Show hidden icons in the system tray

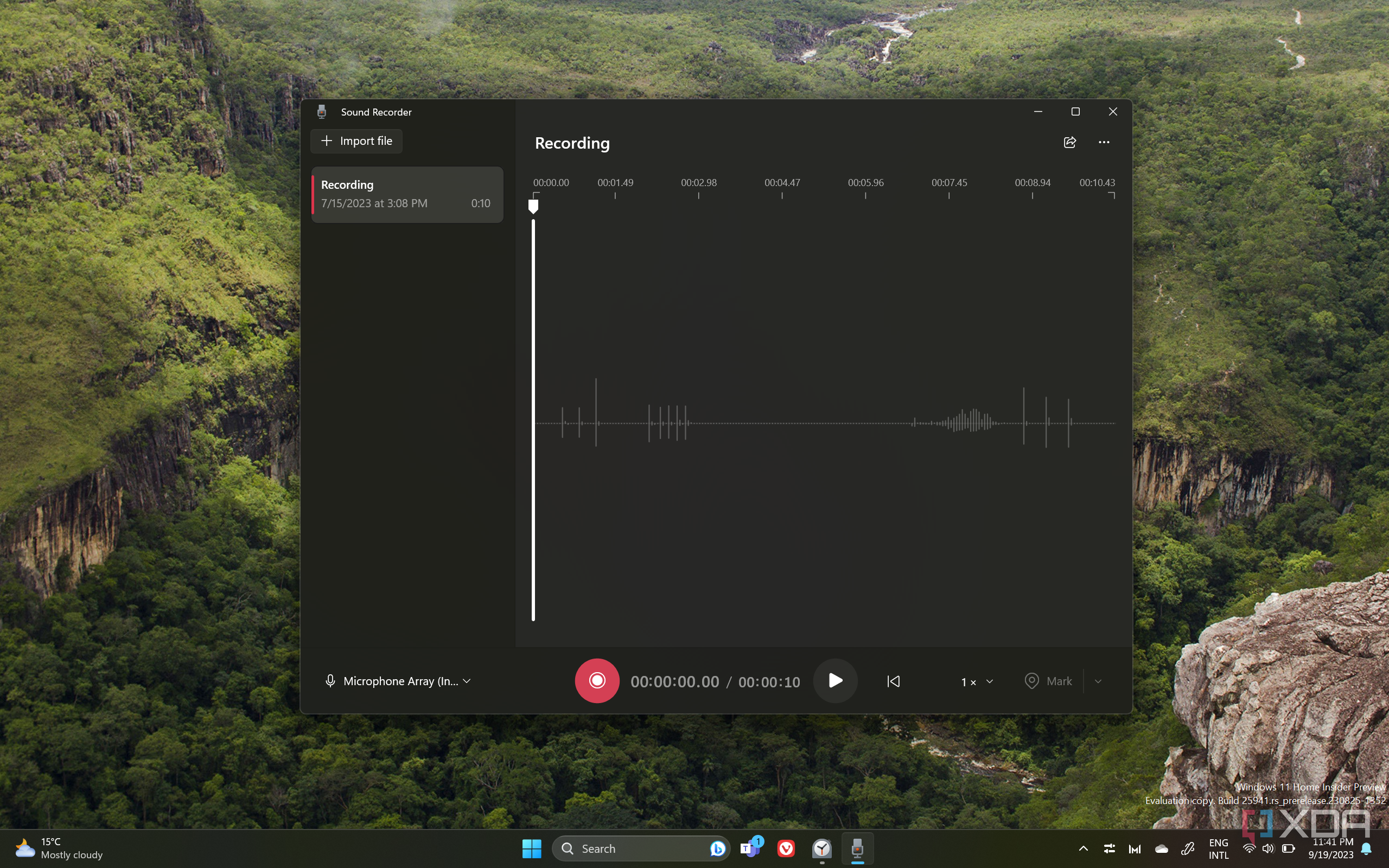1083,848
